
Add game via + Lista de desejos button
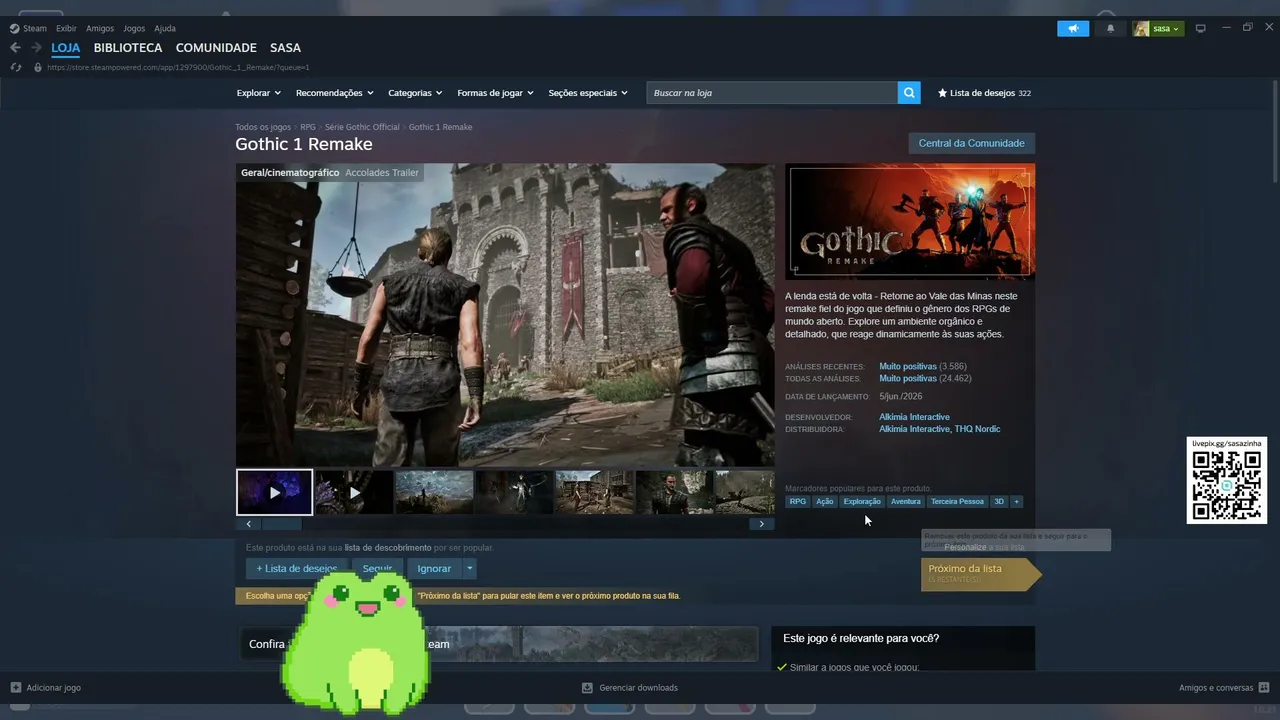(x=297, y=568)
